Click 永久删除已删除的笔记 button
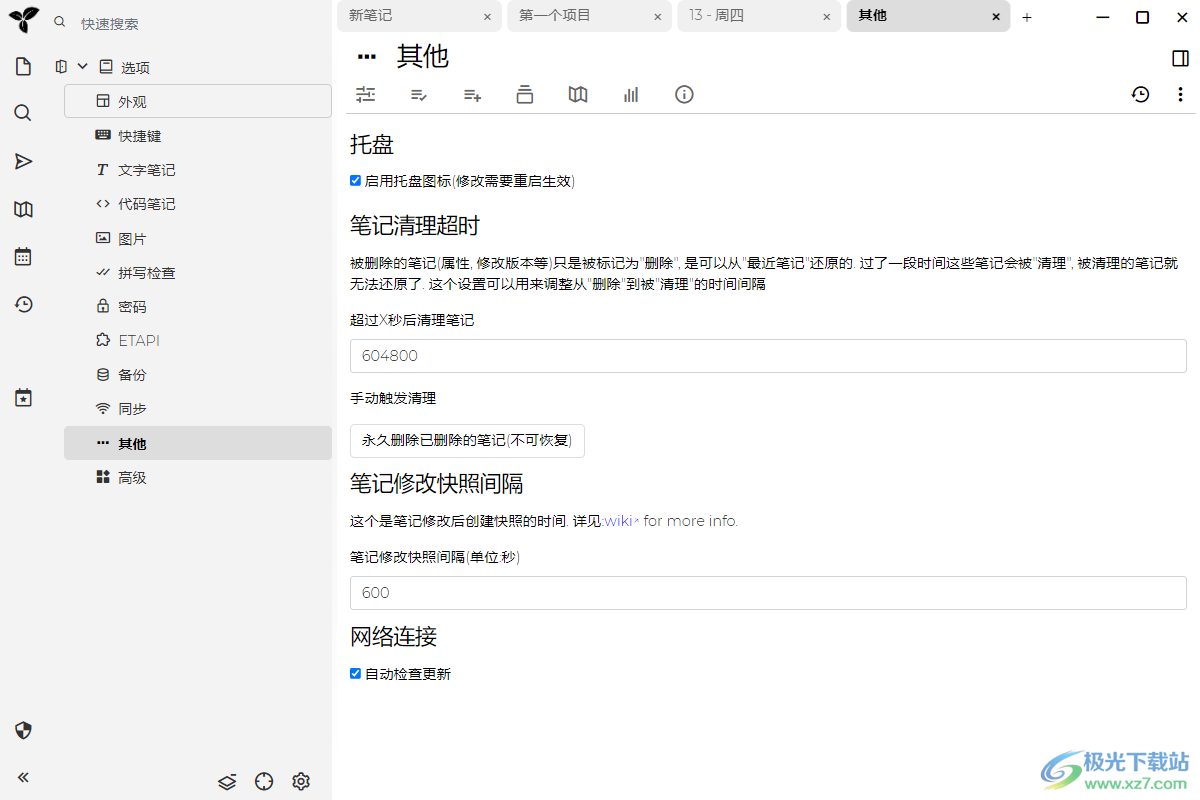 [467, 441]
